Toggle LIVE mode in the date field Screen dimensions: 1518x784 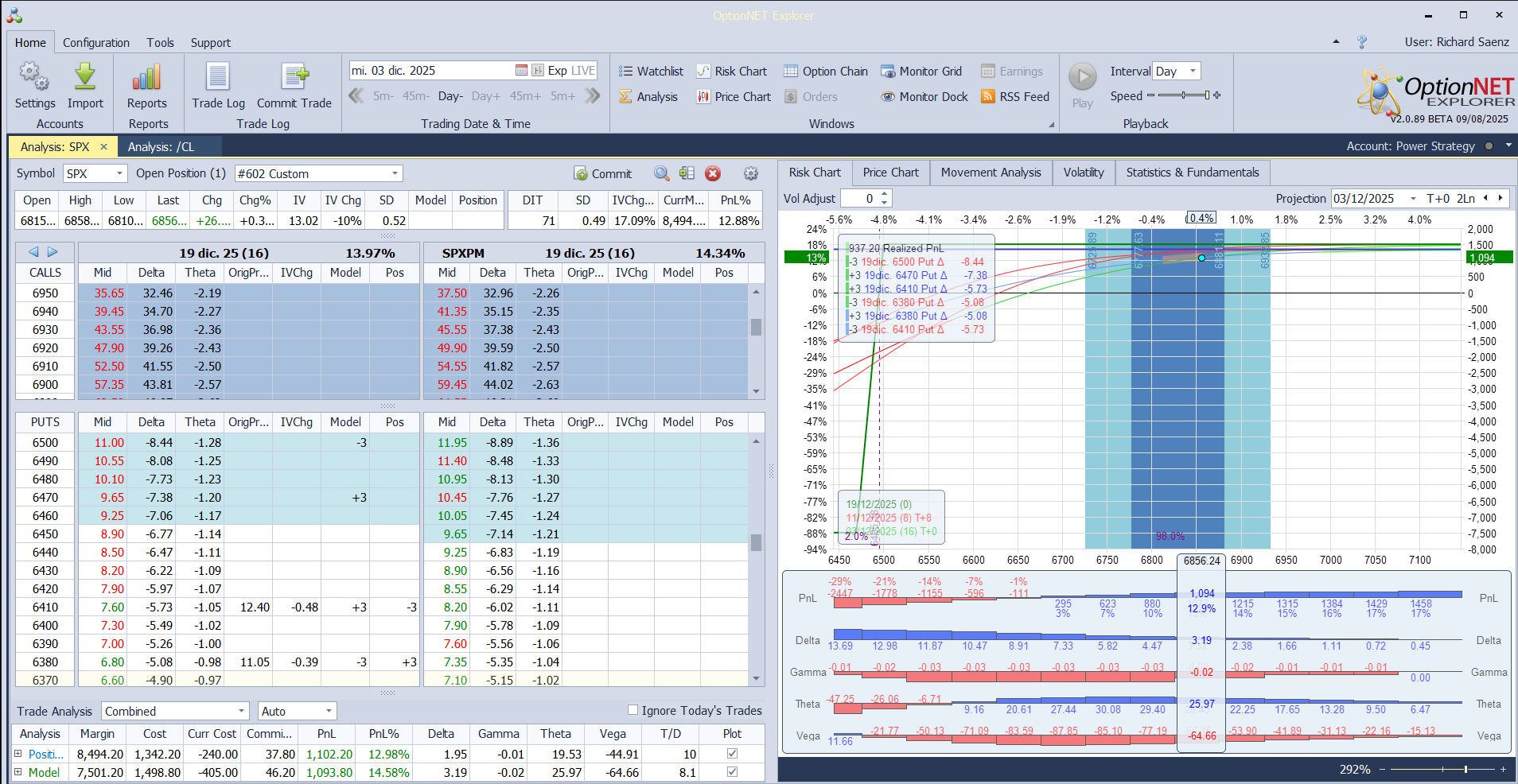pos(583,71)
